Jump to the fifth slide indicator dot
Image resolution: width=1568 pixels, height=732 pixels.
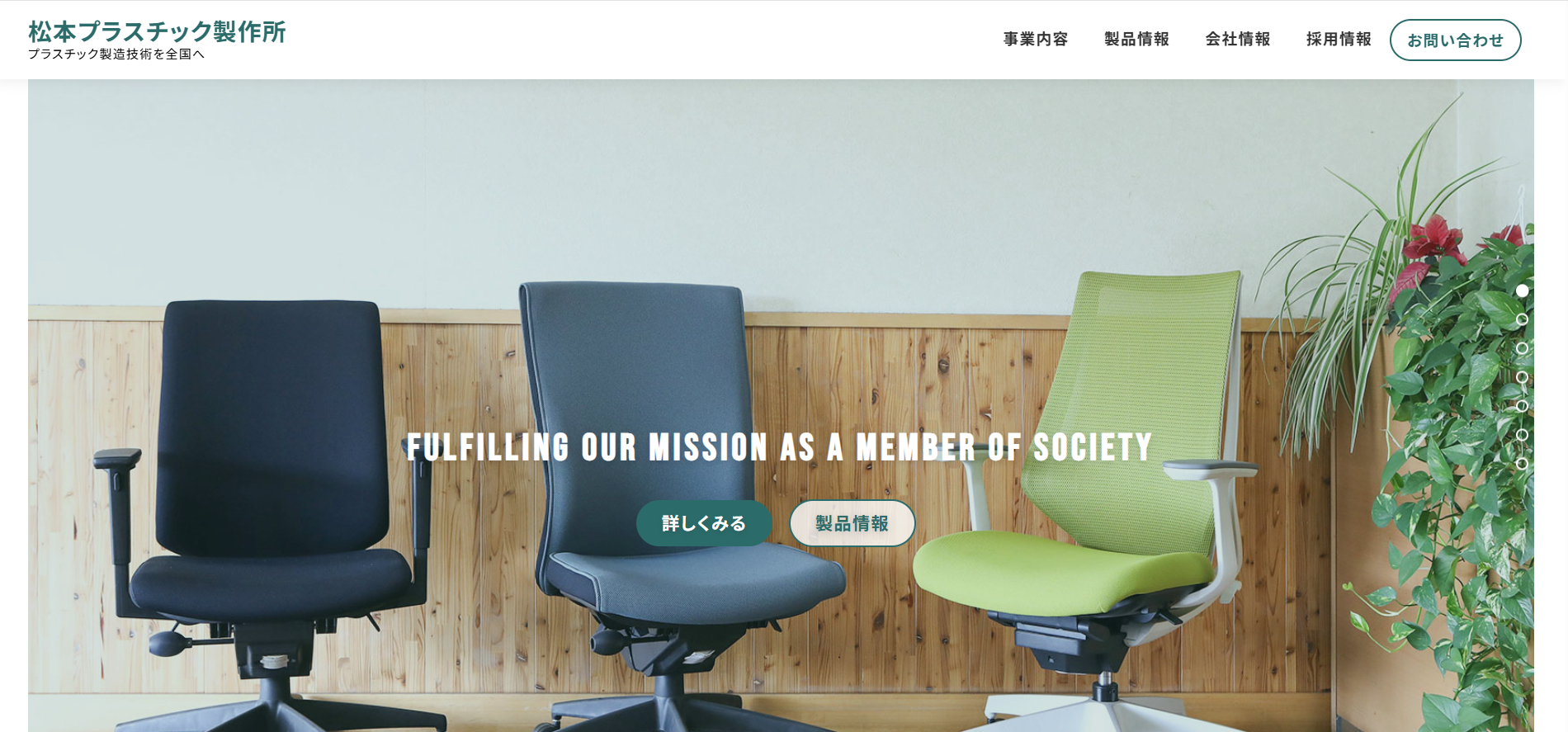click(1523, 406)
